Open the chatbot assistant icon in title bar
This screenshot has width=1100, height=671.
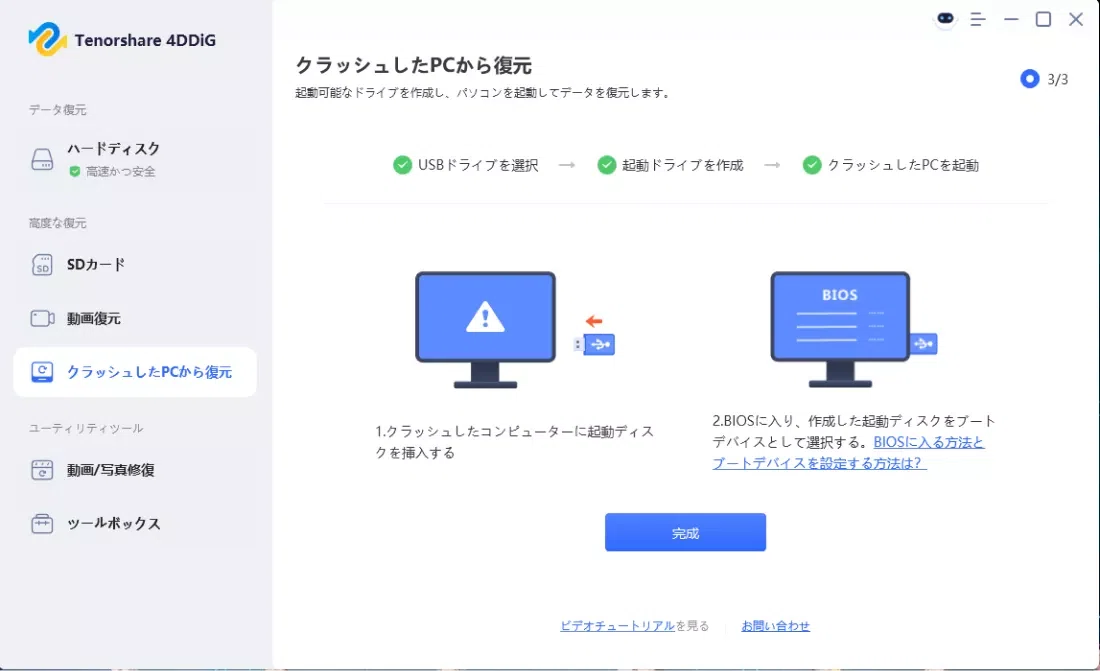pyautogui.click(x=945, y=19)
